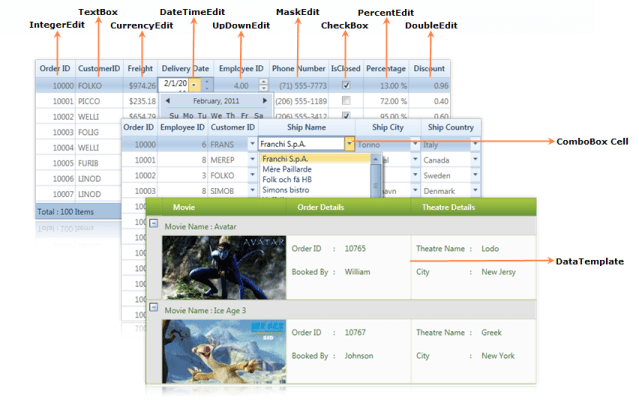Open the MEREP Customer ID dropdown arrow

click(x=252, y=159)
